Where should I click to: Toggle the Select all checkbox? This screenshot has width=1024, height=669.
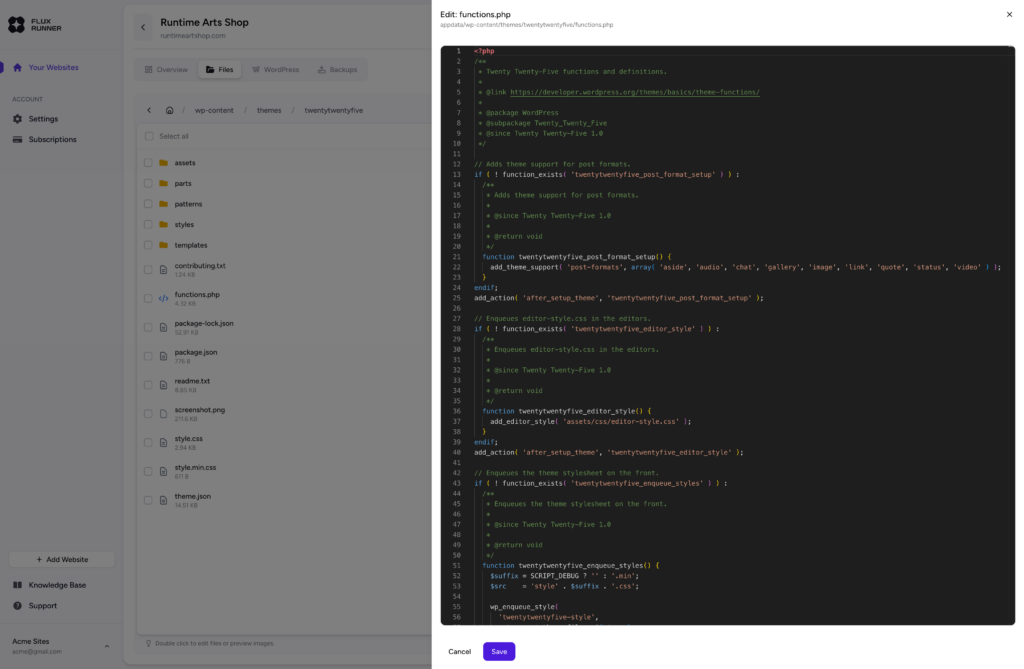pos(148,136)
